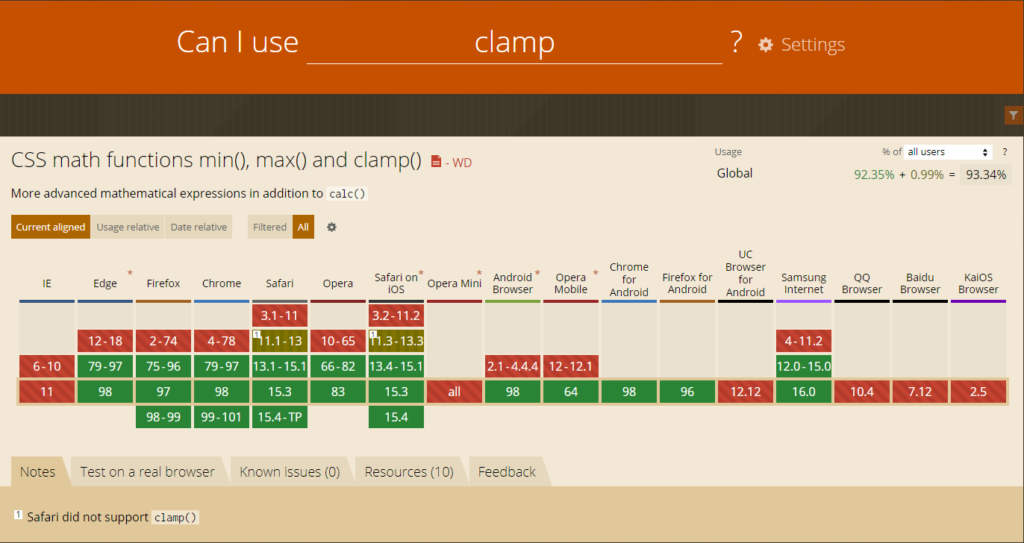Switch to Date relative view

click(x=199, y=227)
